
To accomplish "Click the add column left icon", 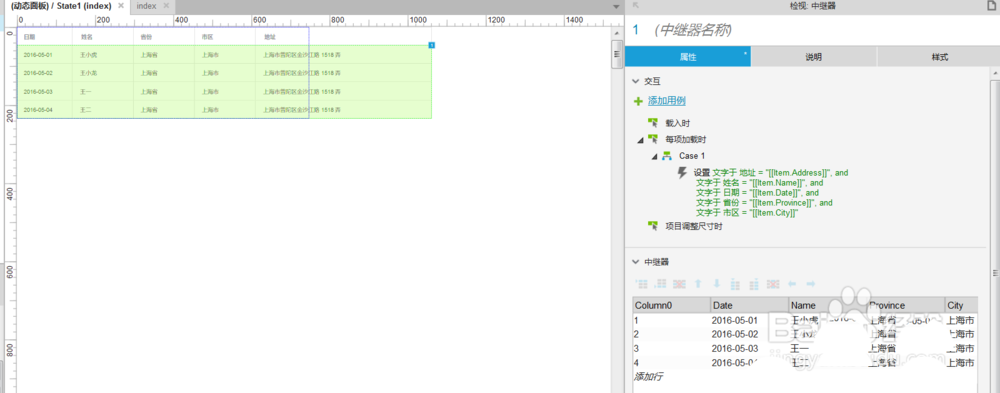I will [x=735, y=283].
